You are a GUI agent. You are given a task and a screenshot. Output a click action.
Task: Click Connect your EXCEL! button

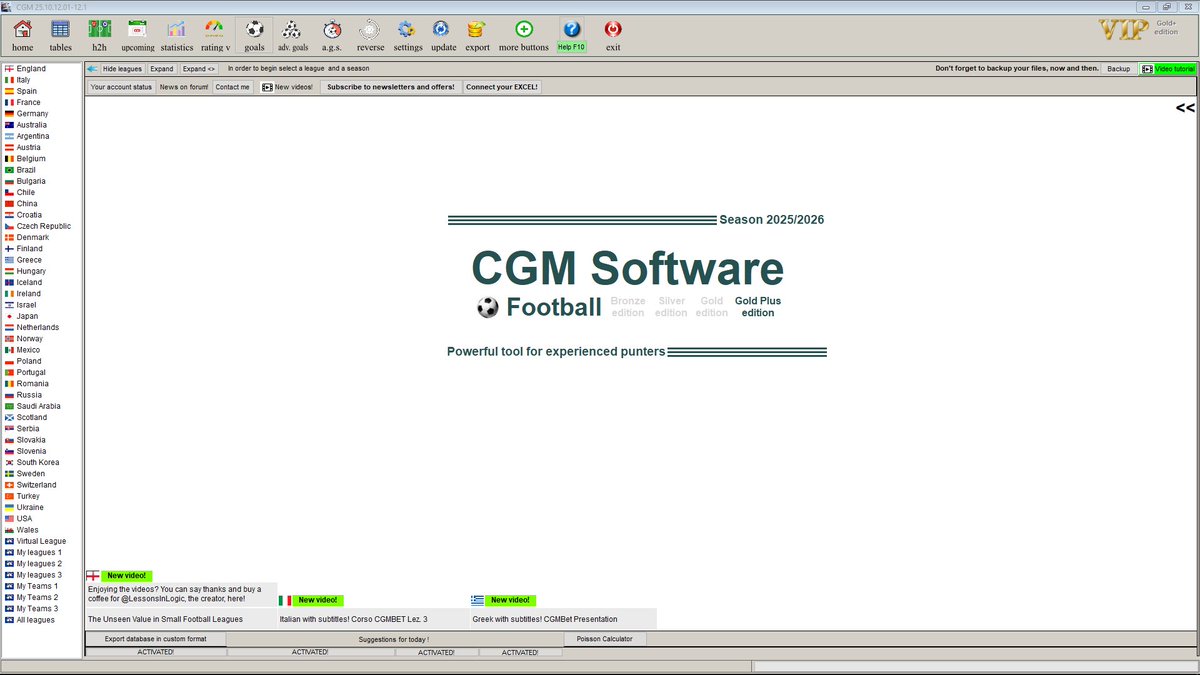click(x=502, y=87)
